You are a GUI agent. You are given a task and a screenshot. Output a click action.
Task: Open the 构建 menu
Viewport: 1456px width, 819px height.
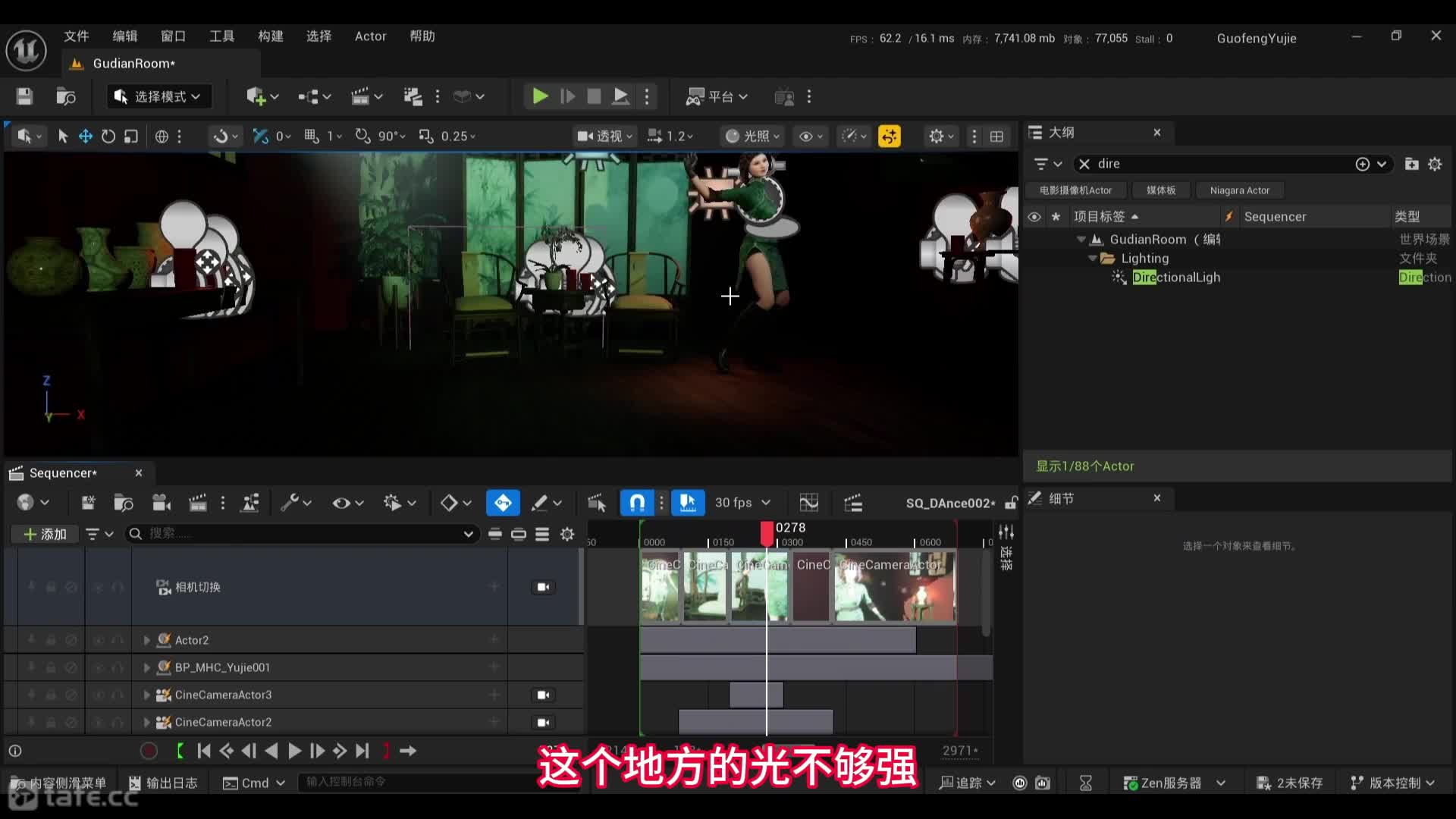pyautogui.click(x=270, y=36)
